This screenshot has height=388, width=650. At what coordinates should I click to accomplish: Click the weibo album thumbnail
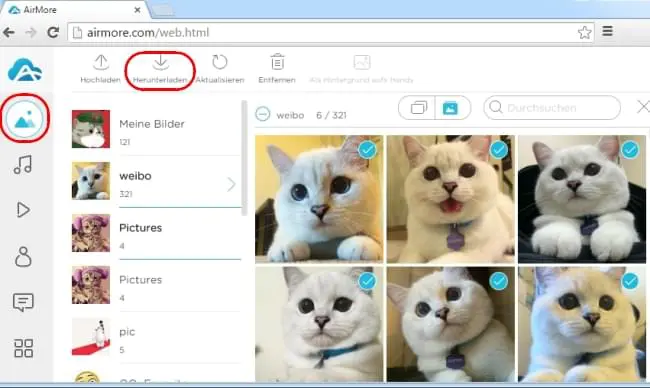(x=91, y=181)
